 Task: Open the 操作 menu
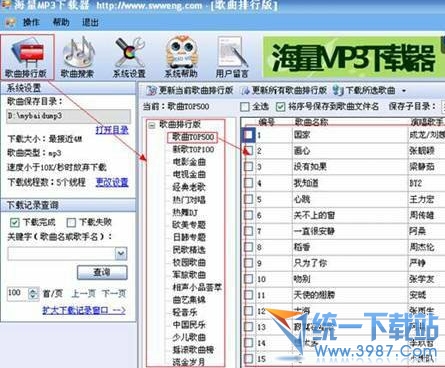pos(31,22)
